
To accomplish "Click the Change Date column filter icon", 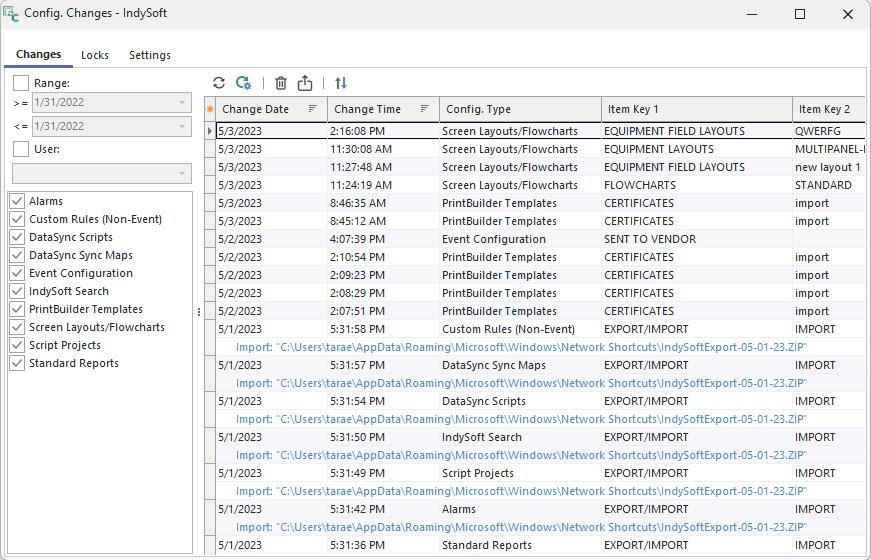I will 313,109.
